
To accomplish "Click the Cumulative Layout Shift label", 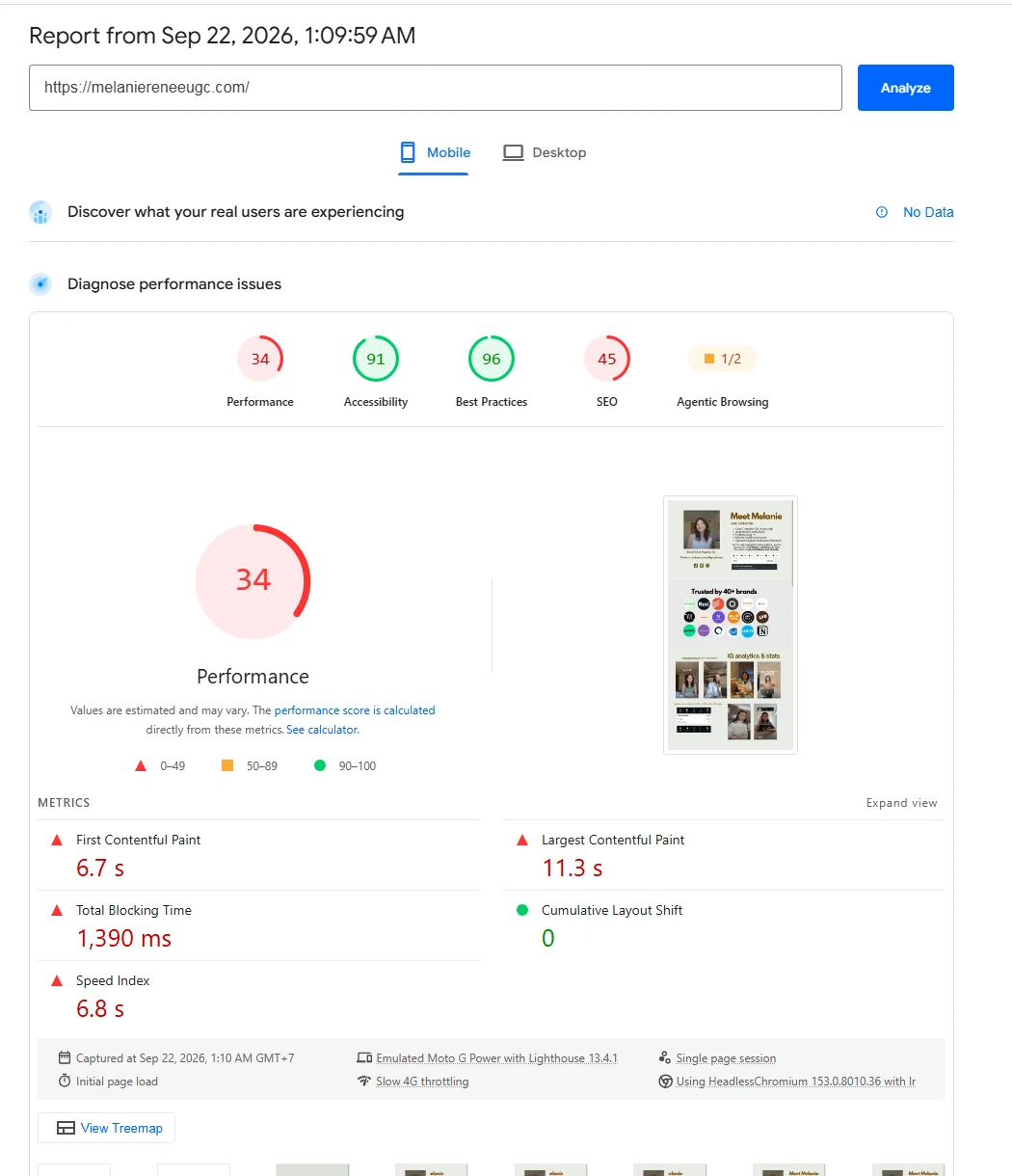I will 612,910.
